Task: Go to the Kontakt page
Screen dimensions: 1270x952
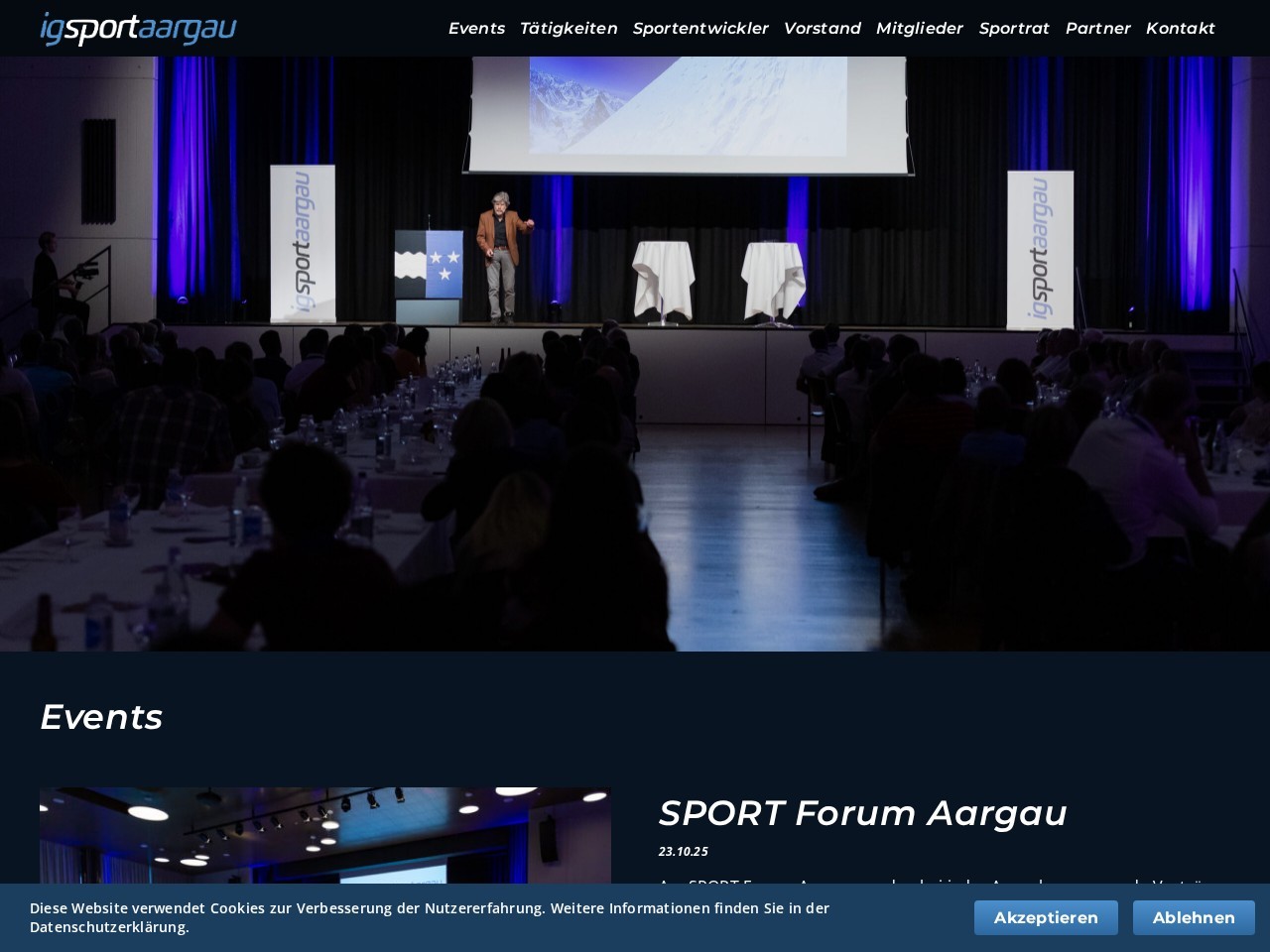Action: tap(1180, 29)
